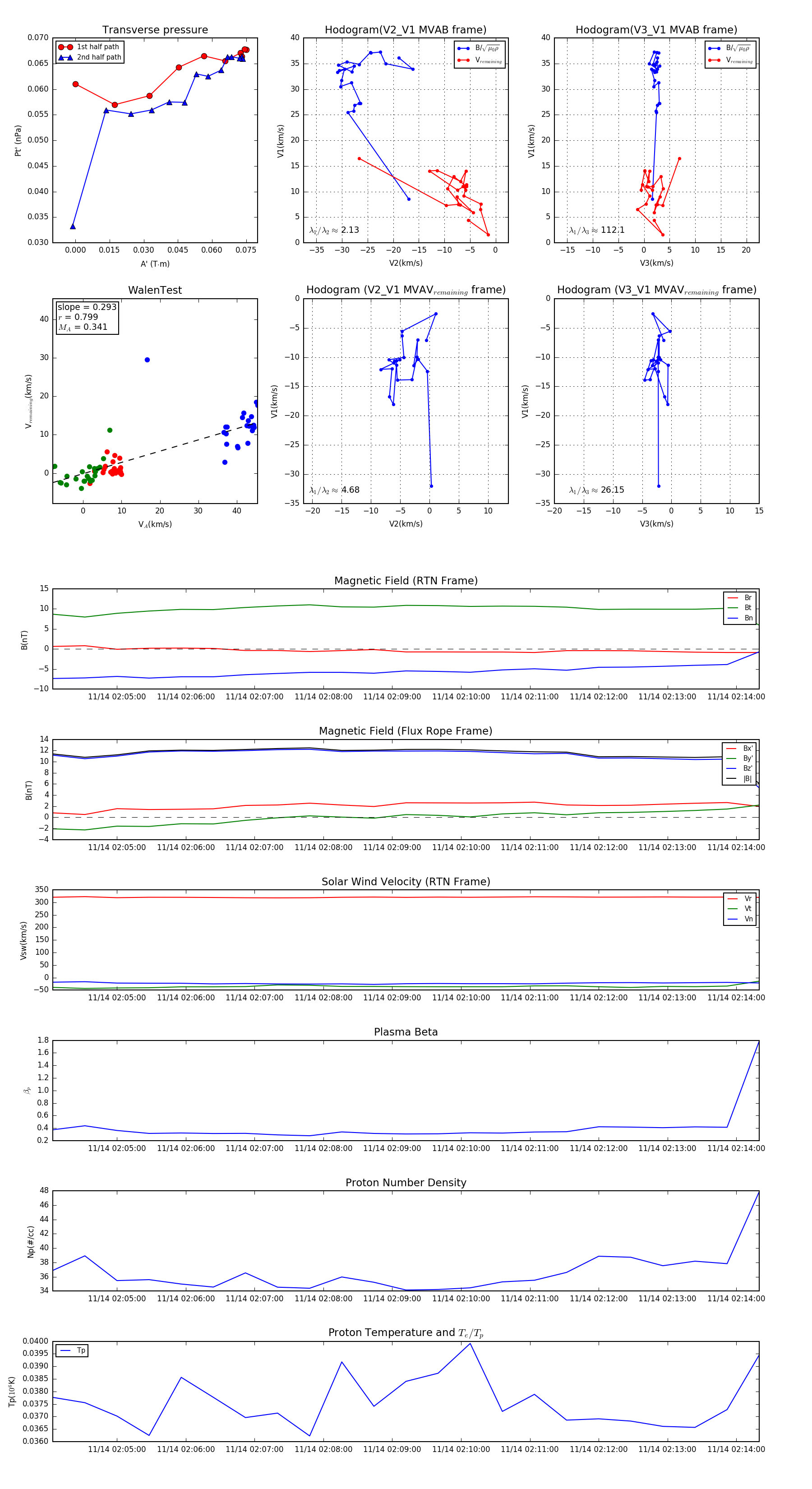Click the highest peak of Proton Temperature curve
The image size is (812, 1489).
coord(471,1343)
